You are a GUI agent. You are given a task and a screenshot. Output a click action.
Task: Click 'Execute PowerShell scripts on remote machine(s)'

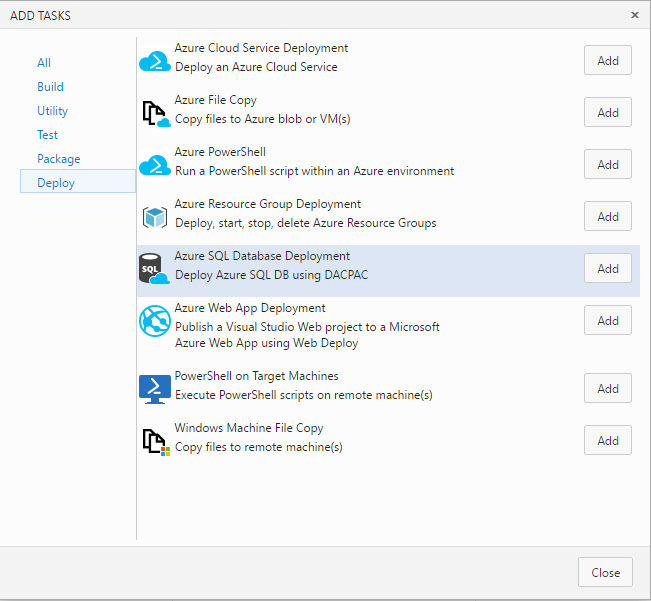[303, 395]
